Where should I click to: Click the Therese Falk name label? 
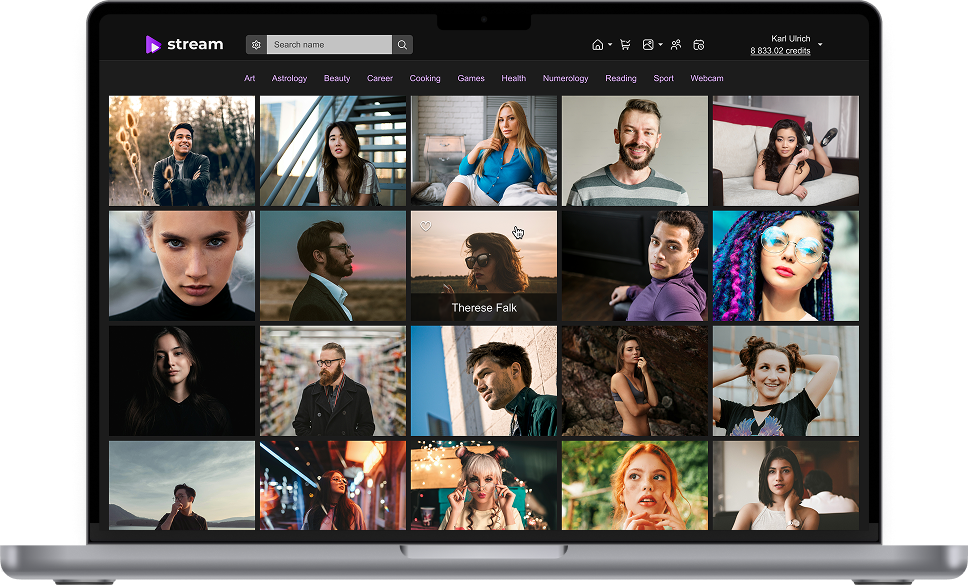tap(484, 308)
